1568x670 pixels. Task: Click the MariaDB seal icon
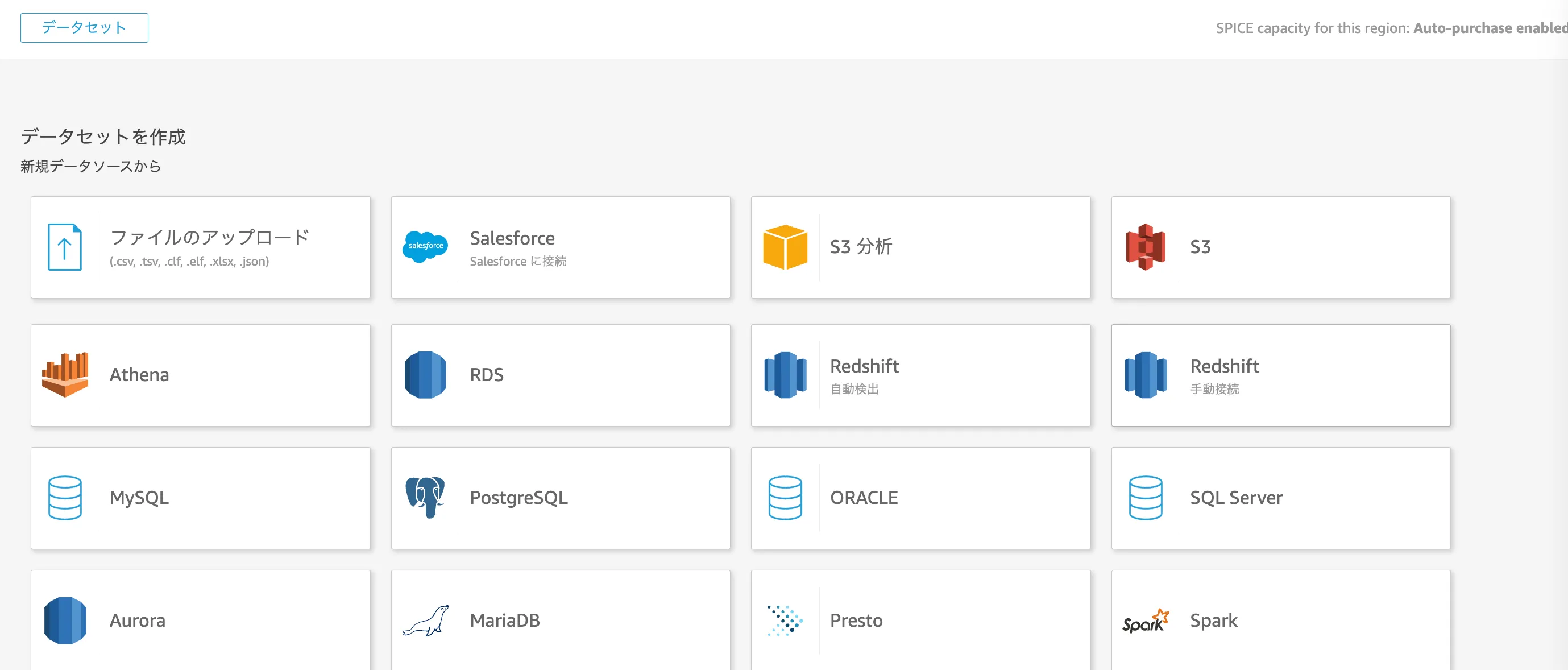pos(425,621)
